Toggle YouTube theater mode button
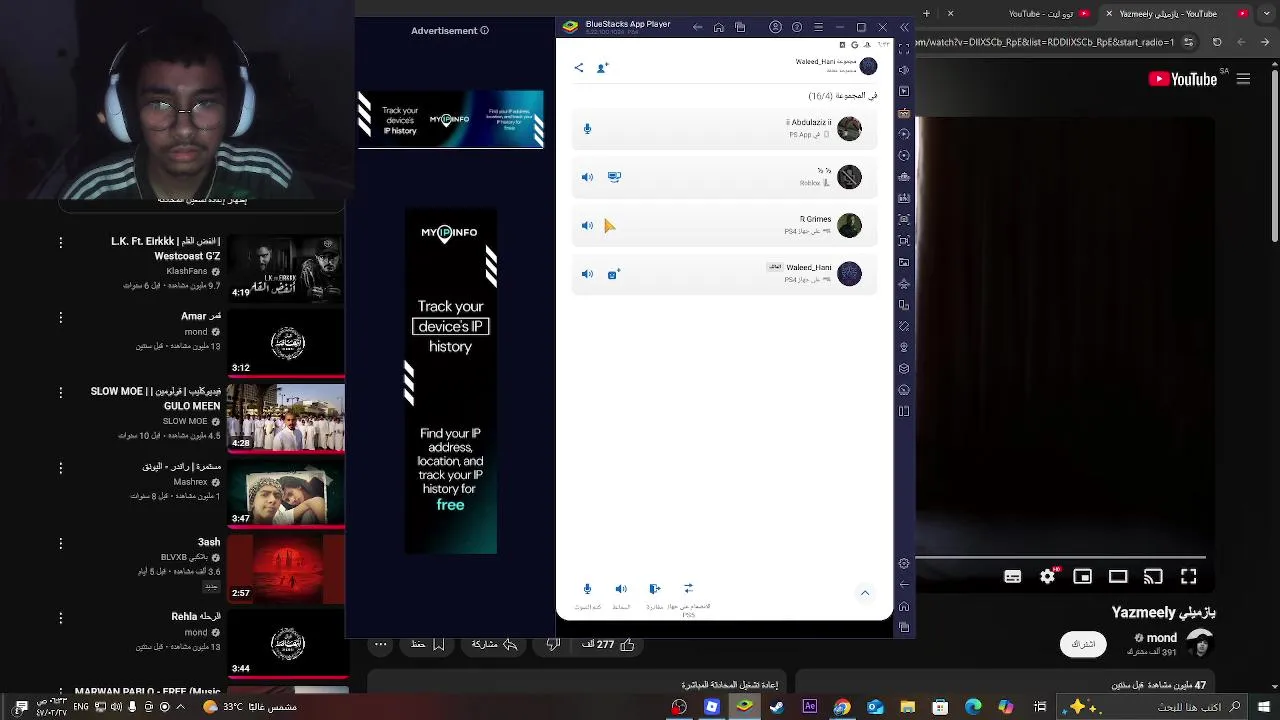 point(1118,576)
